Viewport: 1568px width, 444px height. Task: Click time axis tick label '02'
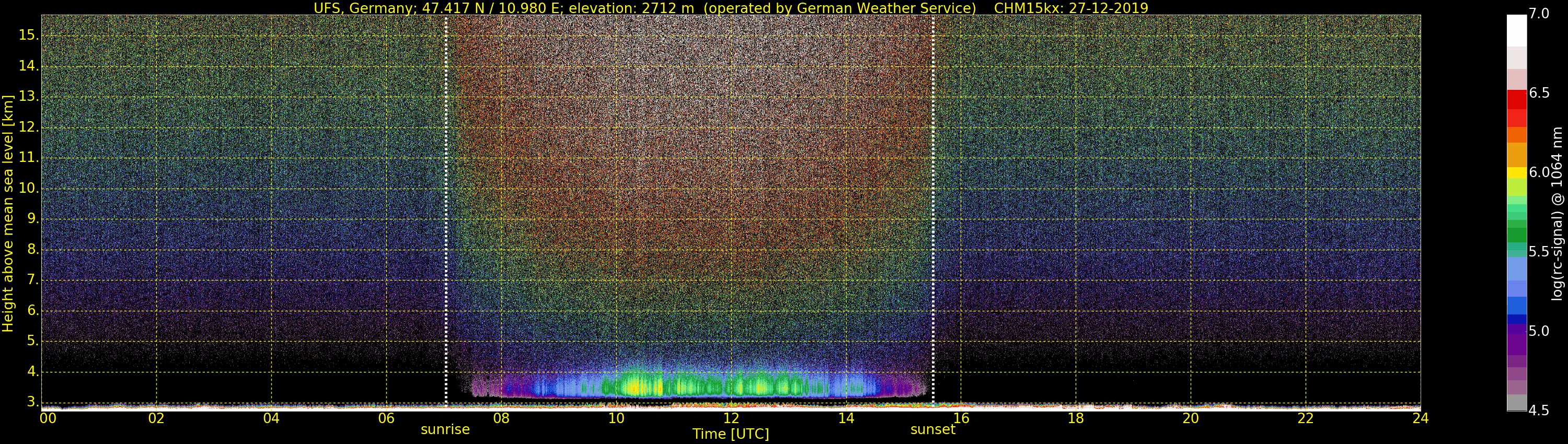click(156, 418)
